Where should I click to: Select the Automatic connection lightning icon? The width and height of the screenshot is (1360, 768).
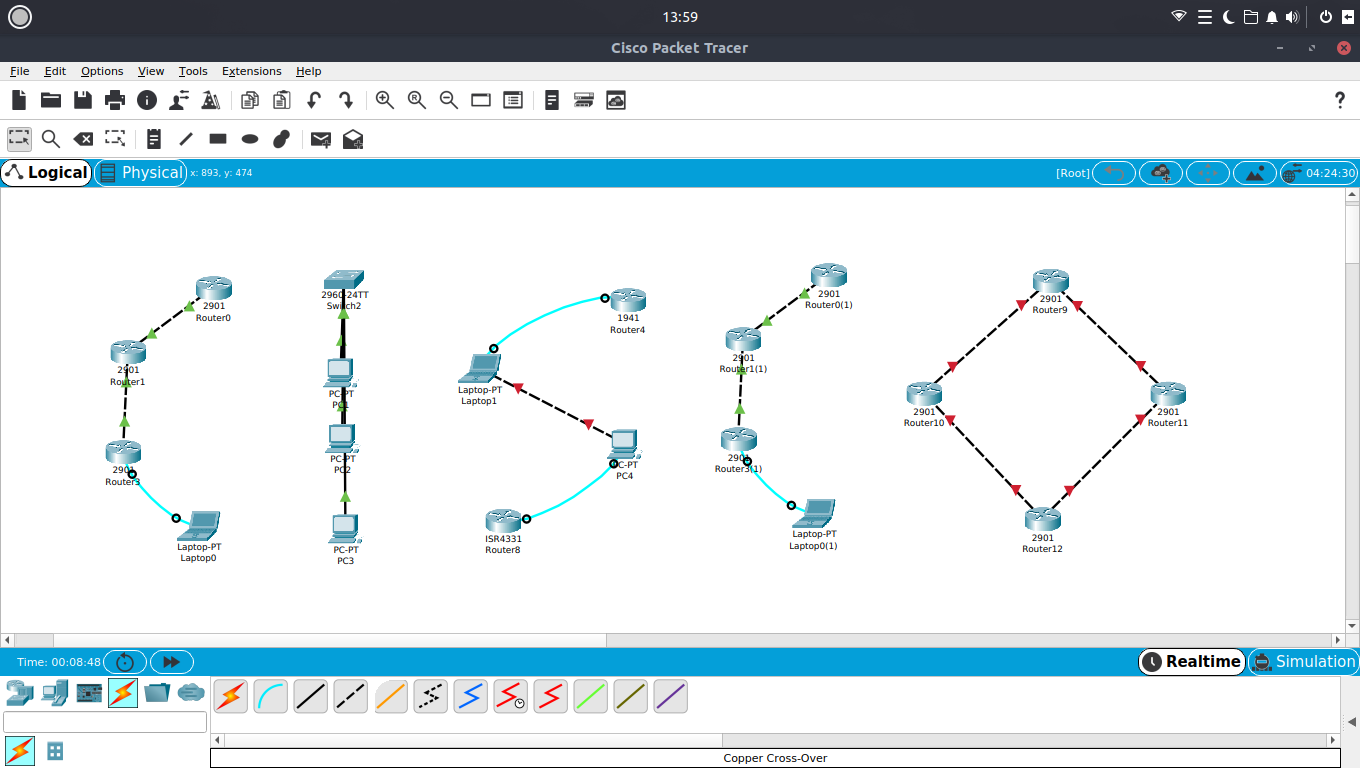pyautogui.click(x=230, y=696)
